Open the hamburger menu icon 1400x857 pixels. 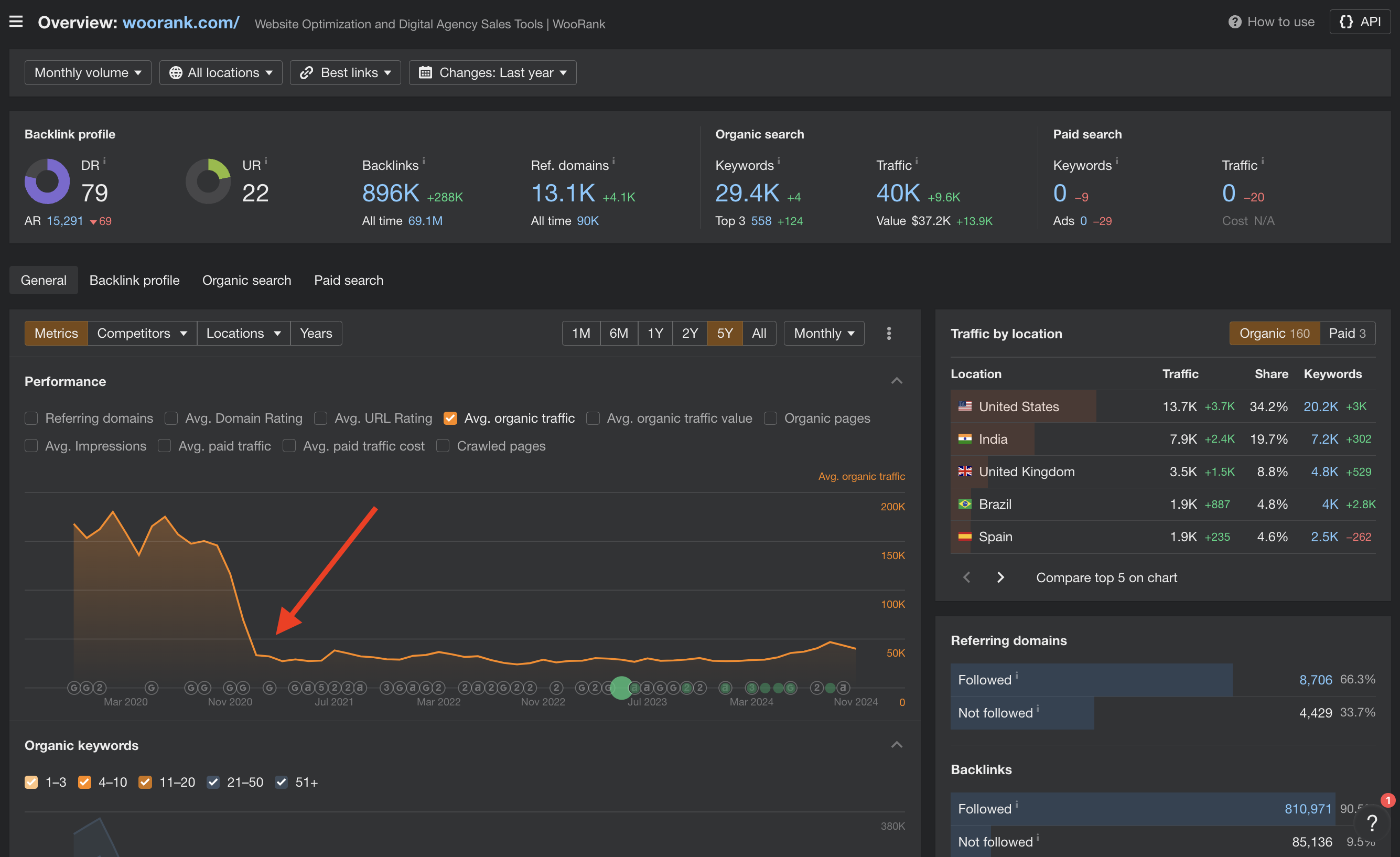(16, 22)
